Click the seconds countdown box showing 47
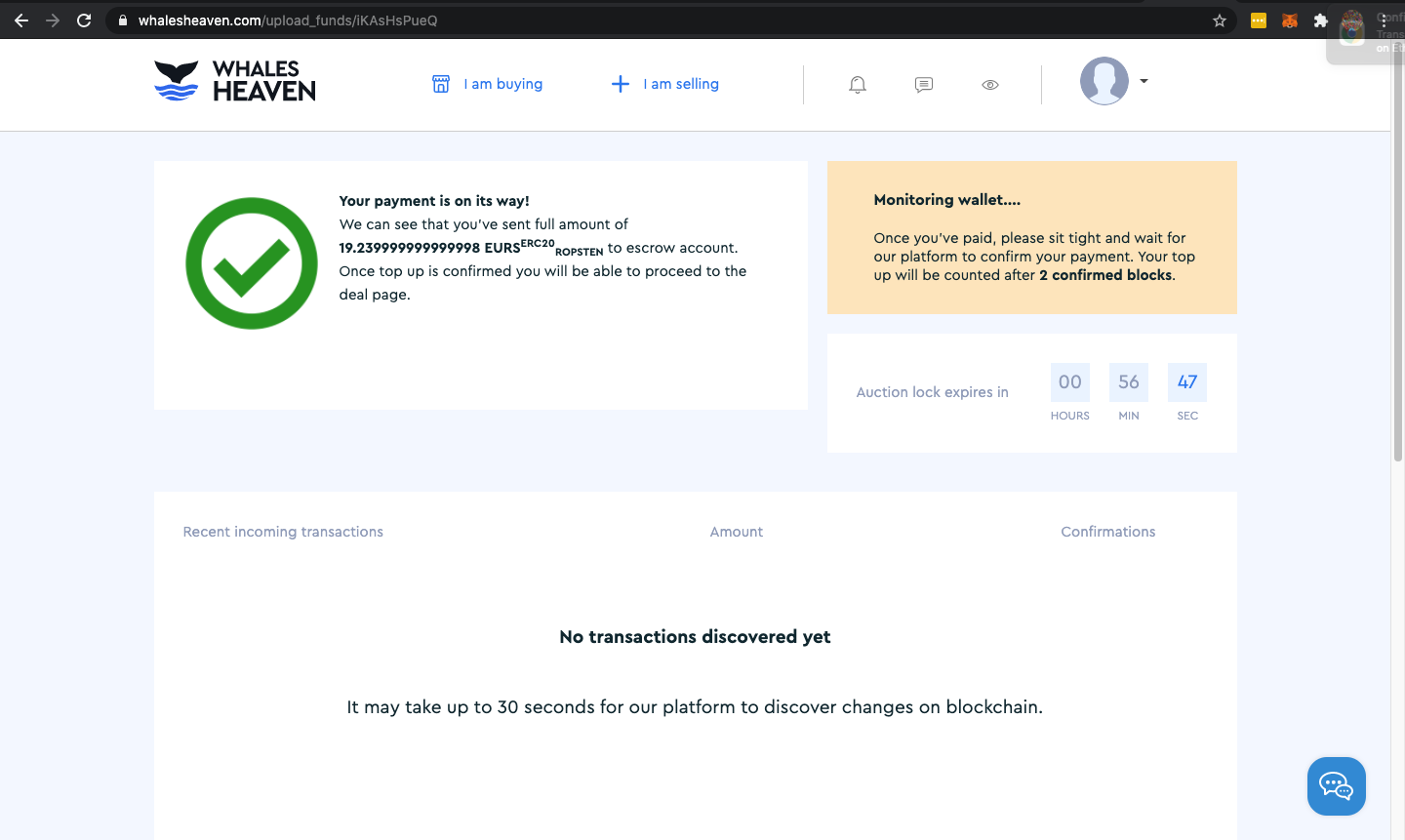Viewport: 1405px width, 840px height. (x=1187, y=382)
